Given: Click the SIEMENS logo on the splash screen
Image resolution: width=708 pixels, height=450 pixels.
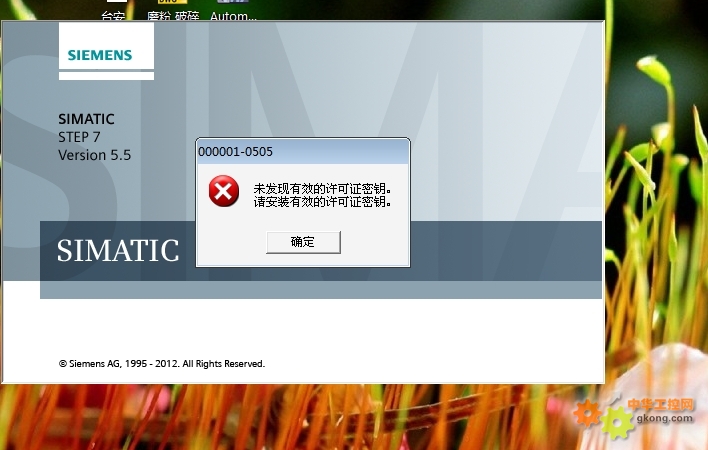Looking at the screenshot, I should click(x=100, y=55).
